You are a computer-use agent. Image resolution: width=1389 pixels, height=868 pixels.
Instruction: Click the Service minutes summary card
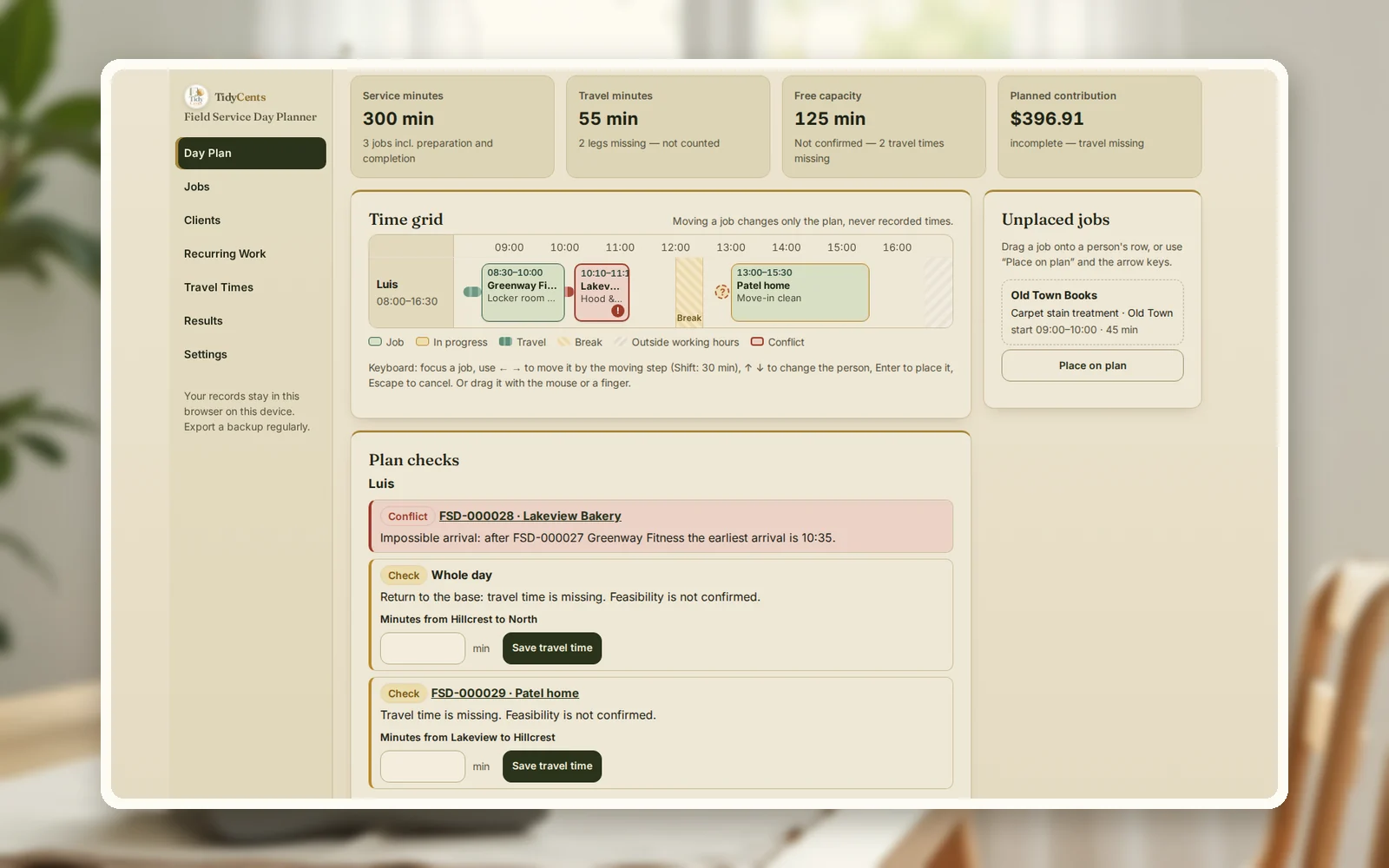coord(452,127)
